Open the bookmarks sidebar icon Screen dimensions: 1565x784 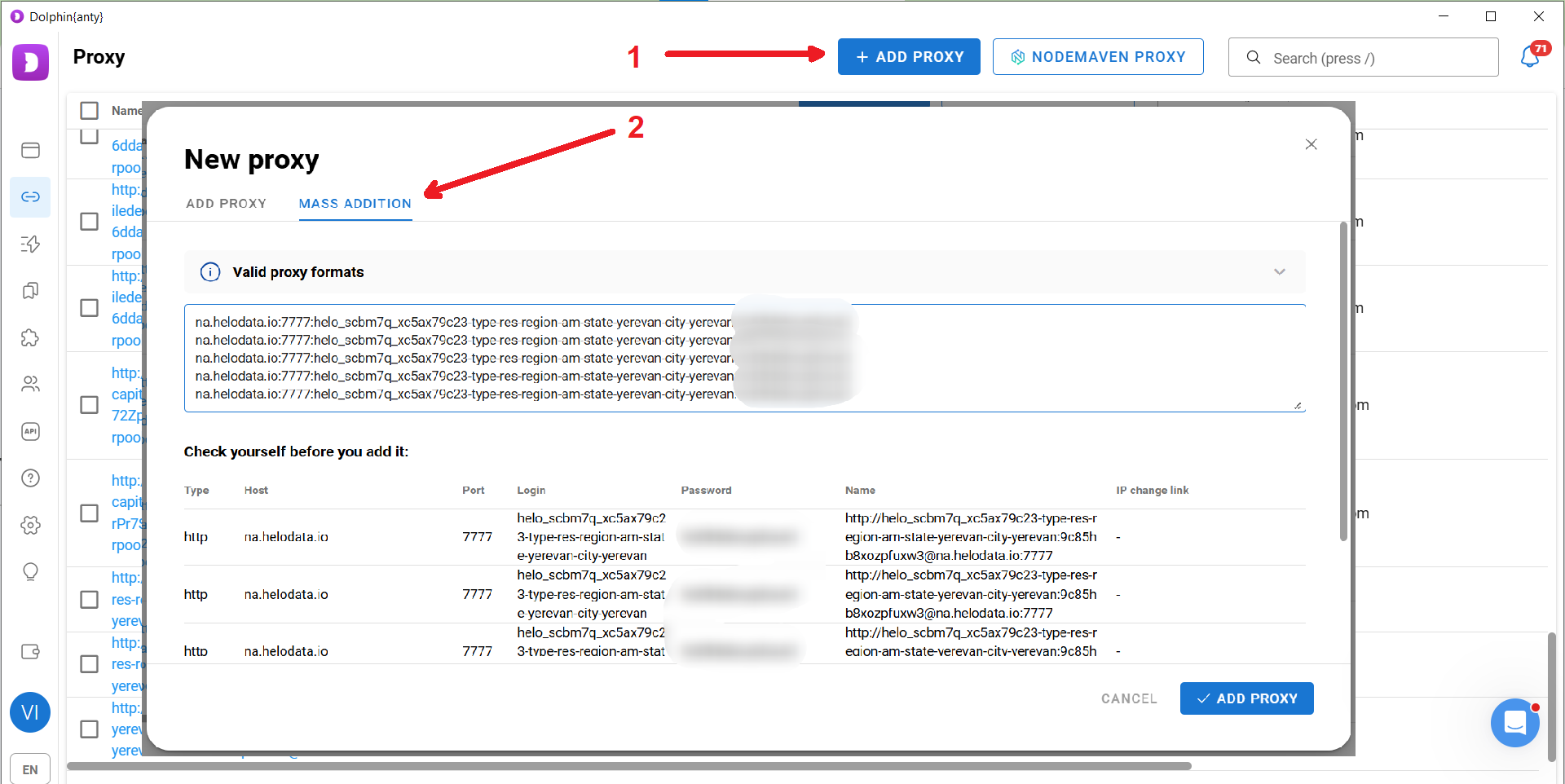coord(30,291)
